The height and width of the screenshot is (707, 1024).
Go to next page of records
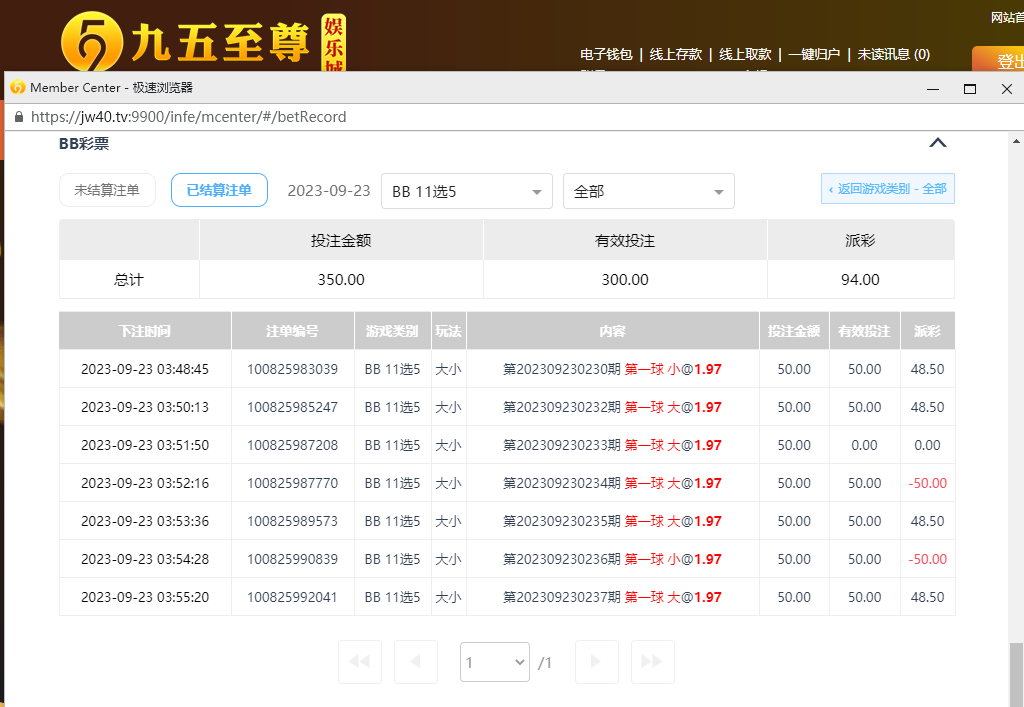click(x=596, y=662)
